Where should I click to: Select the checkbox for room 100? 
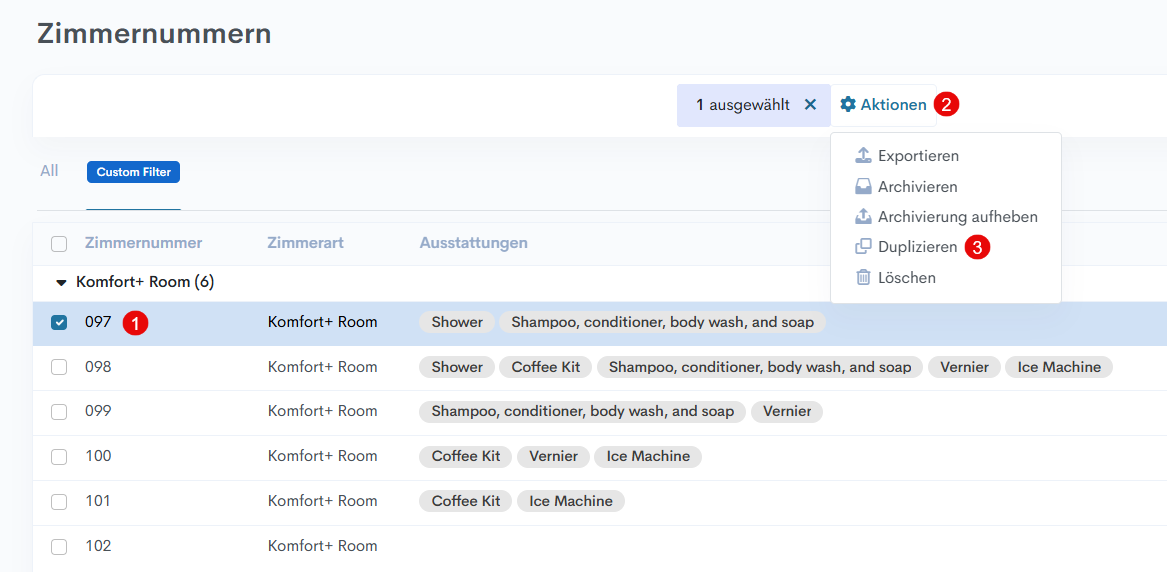point(59,457)
